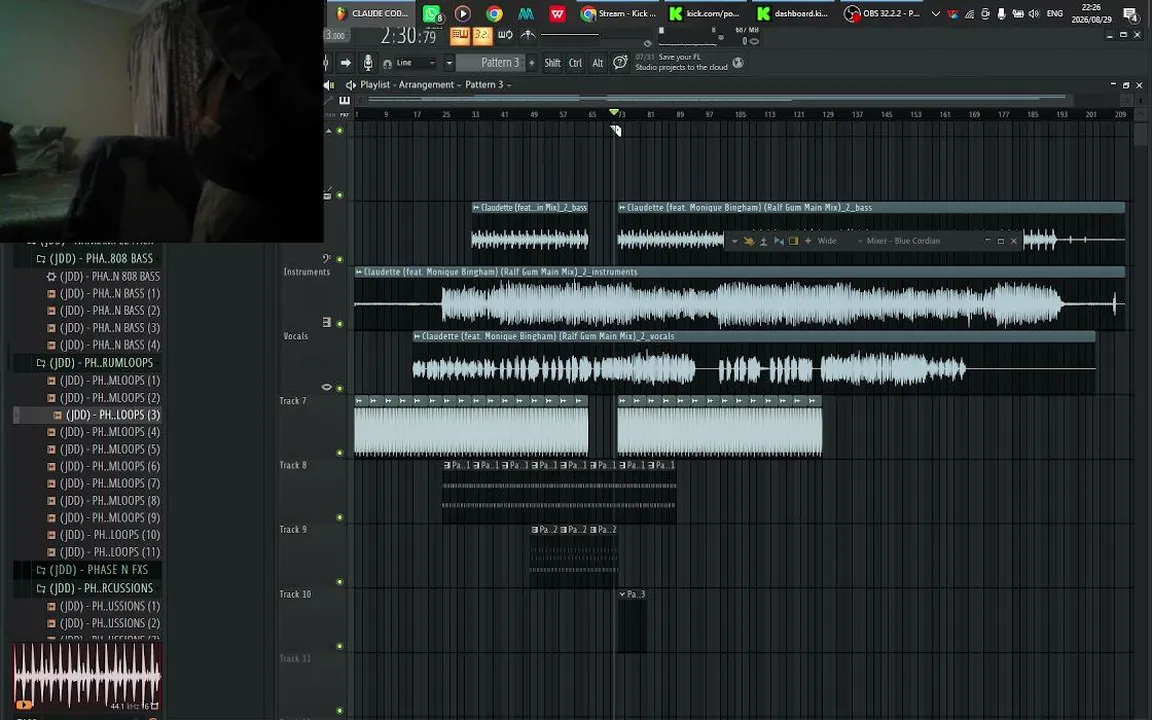Open the FL Studio taskbar app labeled CLAUDE COD
1152x720 pixels.
click(x=372, y=13)
